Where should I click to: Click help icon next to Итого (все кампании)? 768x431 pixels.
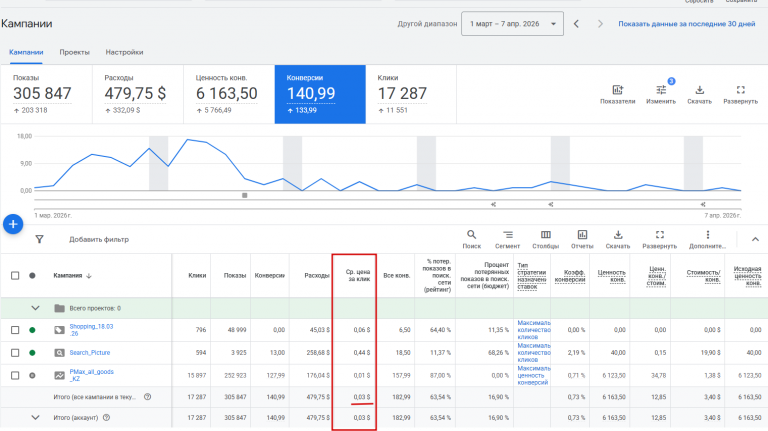147,397
